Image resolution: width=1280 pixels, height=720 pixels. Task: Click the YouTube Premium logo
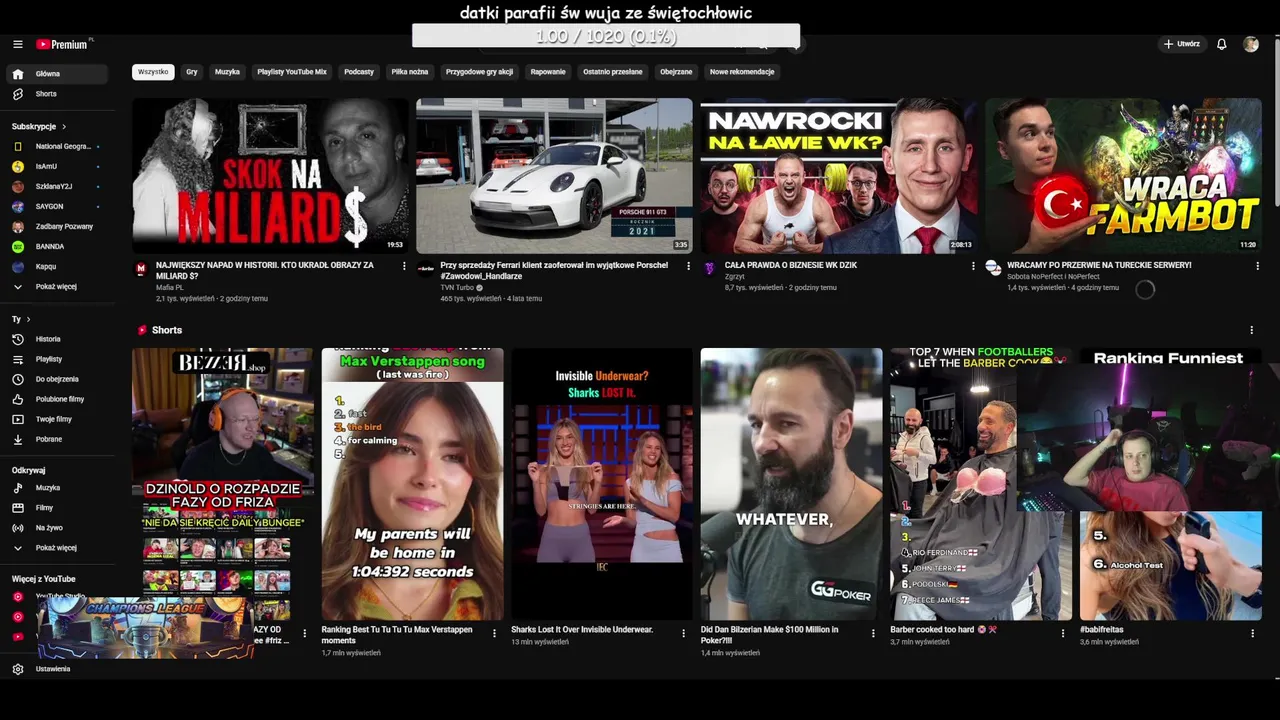63,44
